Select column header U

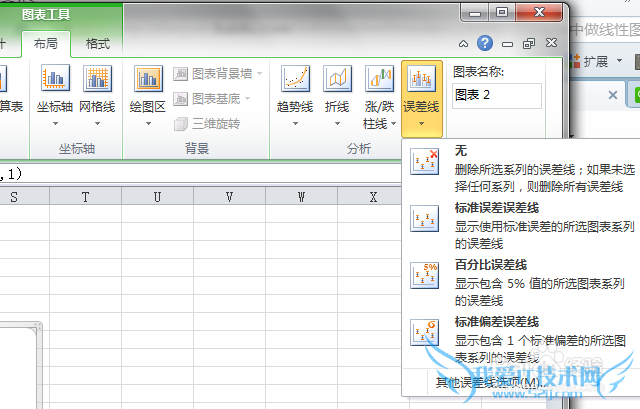point(158,197)
